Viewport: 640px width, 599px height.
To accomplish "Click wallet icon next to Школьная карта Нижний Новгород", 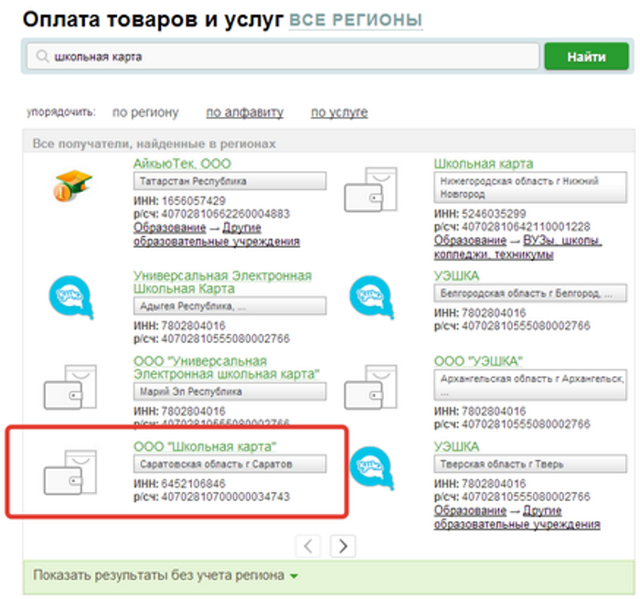I will pos(371,189).
